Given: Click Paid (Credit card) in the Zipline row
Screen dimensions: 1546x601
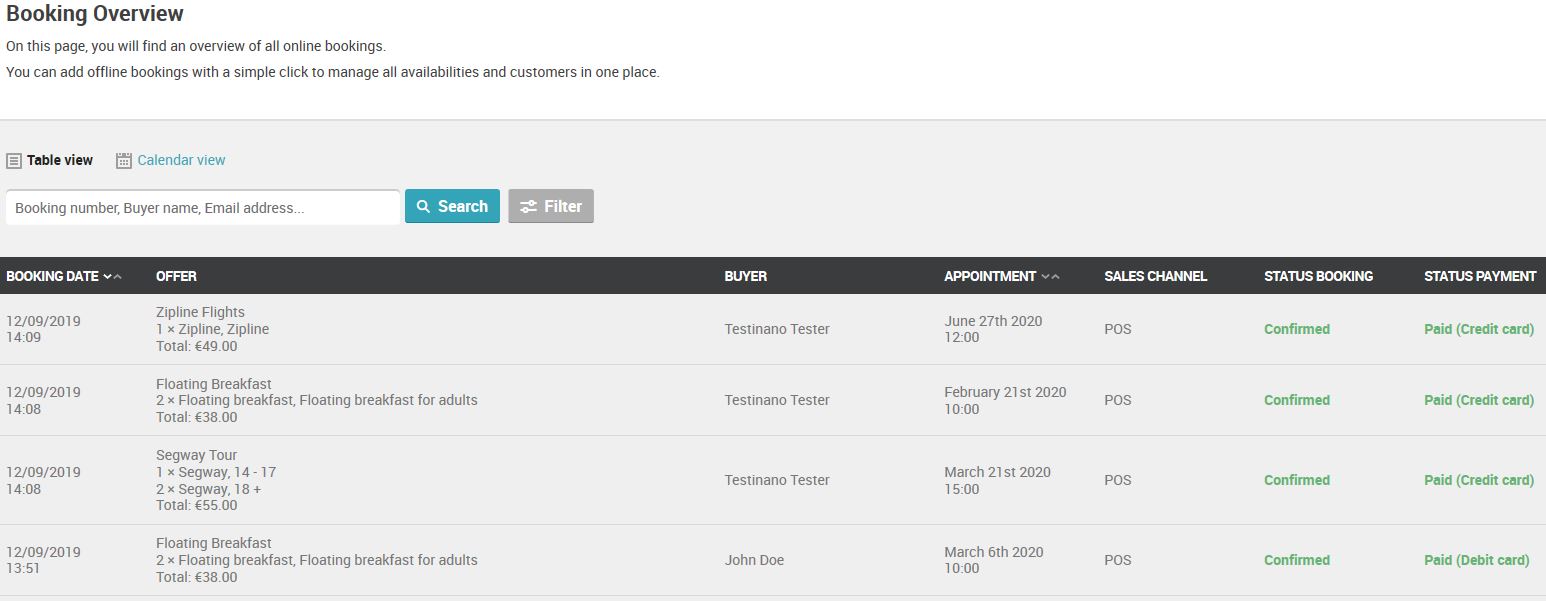Looking at the screenshot, I should 1479,329.
